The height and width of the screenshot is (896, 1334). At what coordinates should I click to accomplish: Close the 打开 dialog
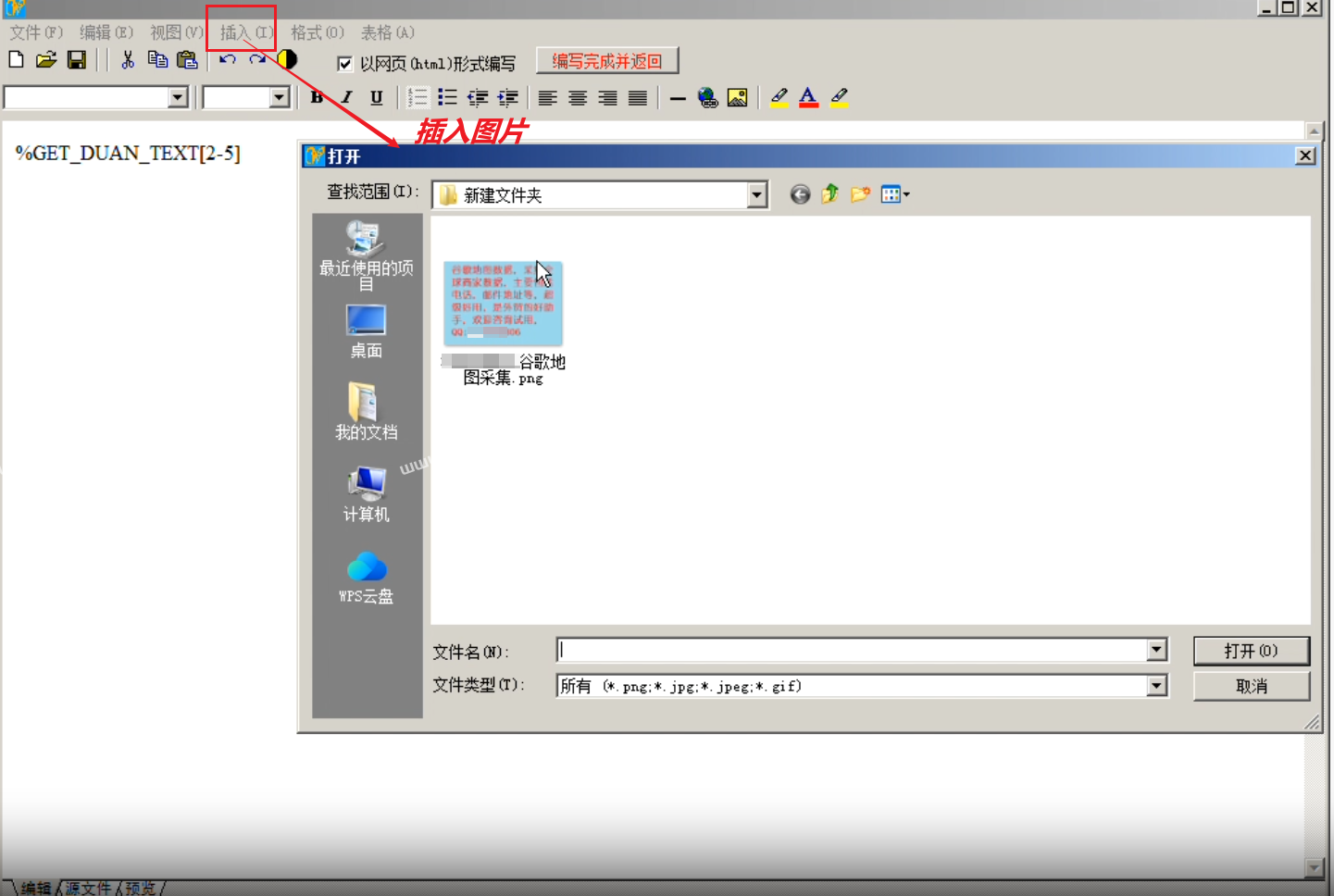1305,156
